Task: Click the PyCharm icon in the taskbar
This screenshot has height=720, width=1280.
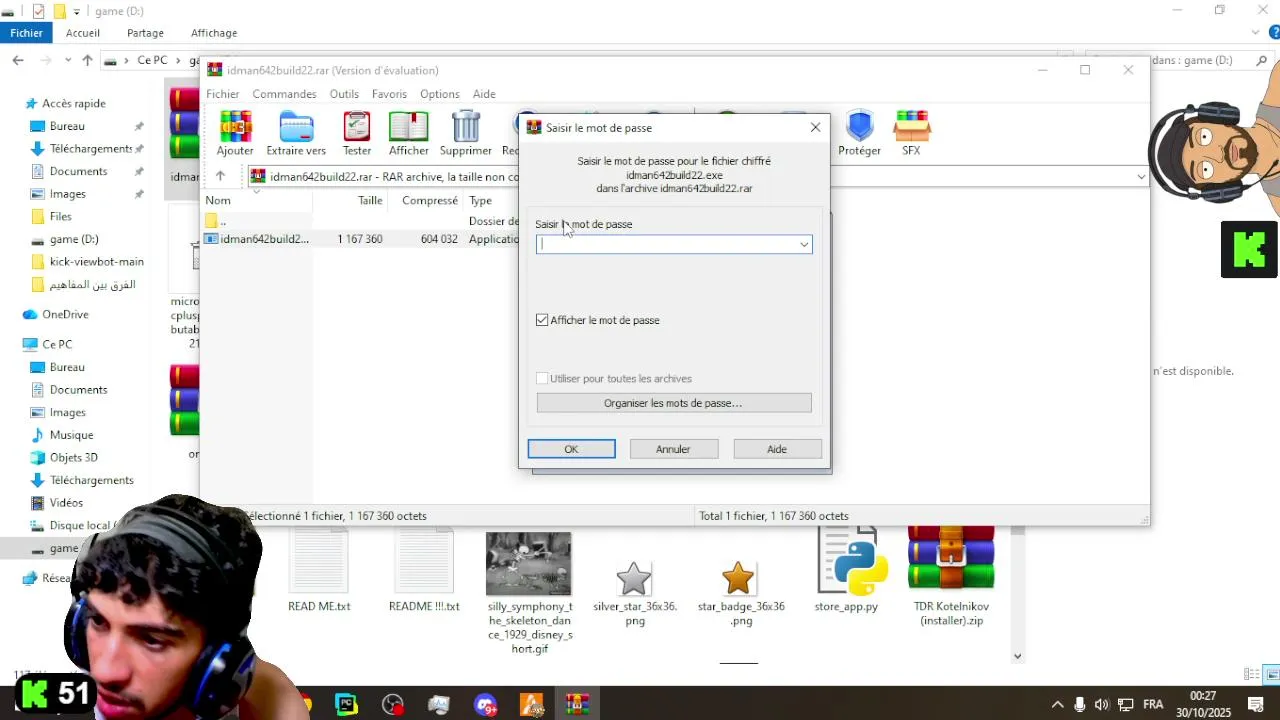Action: coord(346,705)
